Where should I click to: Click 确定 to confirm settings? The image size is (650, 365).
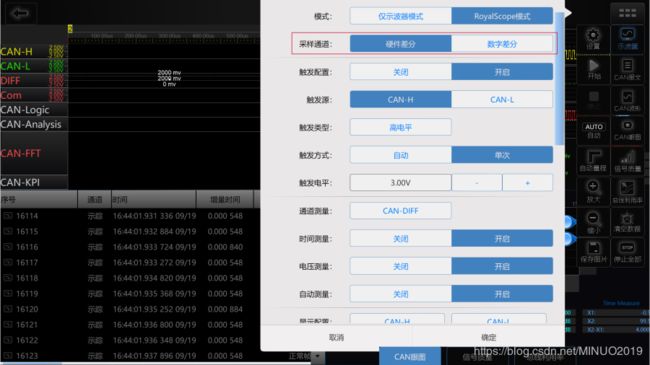pos(488,338)
